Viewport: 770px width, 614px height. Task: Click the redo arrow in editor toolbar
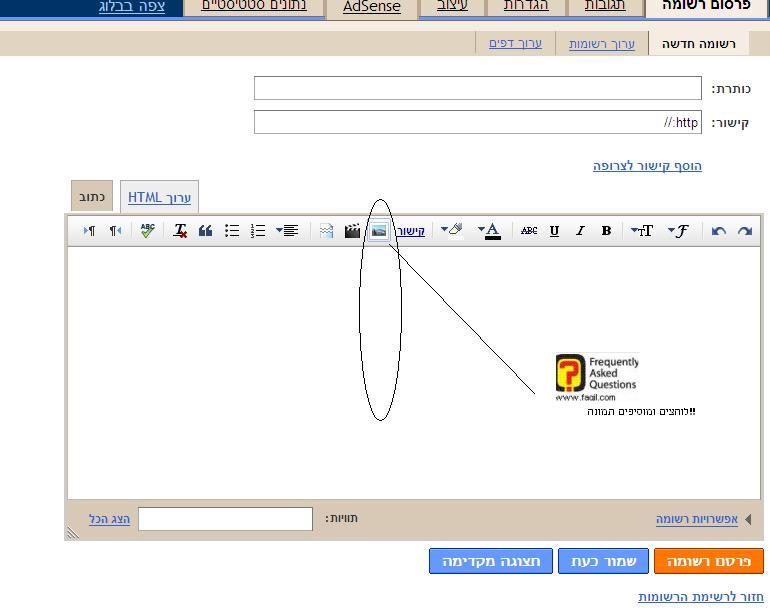(x=745, y=231)
